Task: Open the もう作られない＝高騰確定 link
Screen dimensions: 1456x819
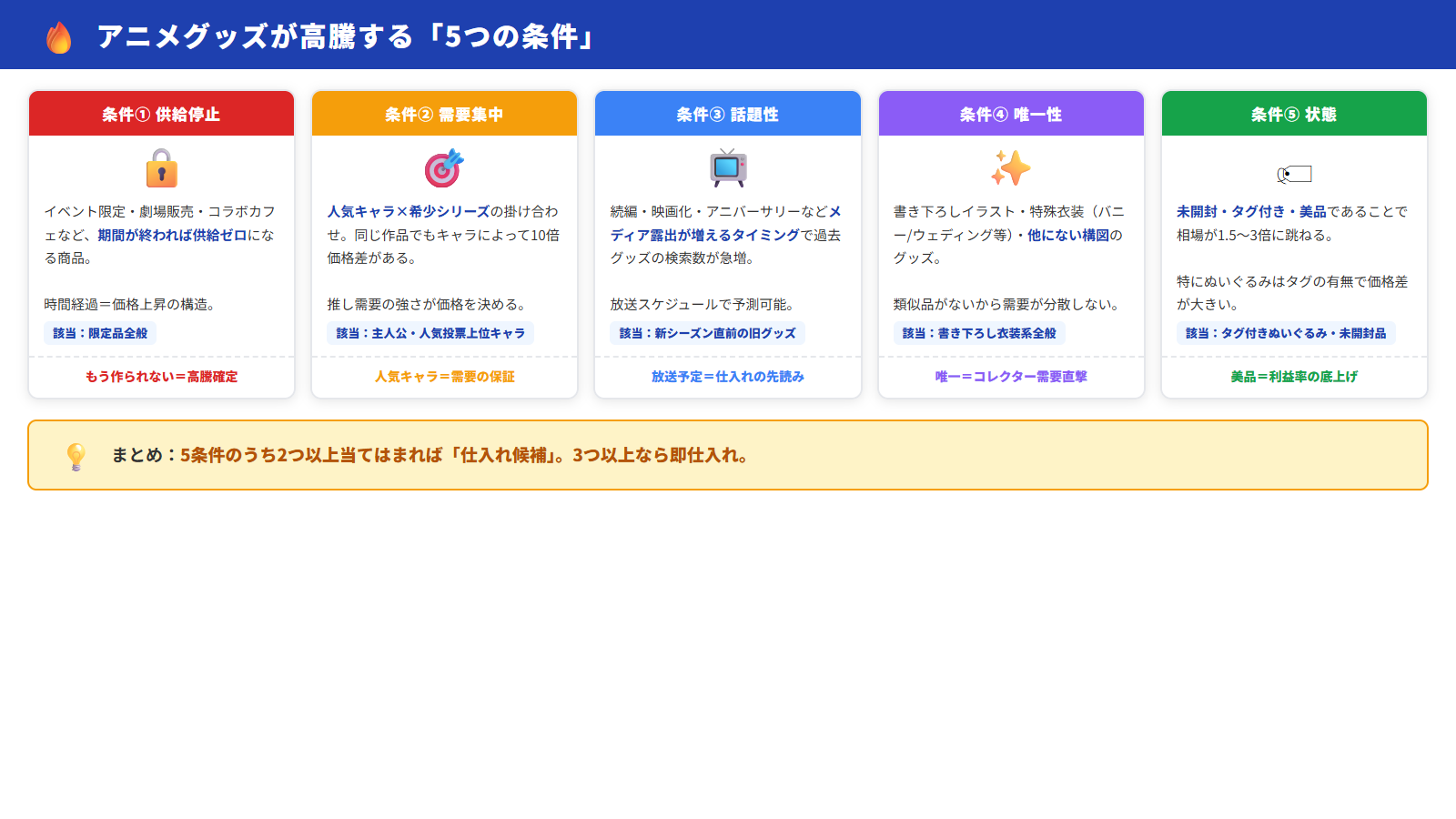Action: pos(160,376)
